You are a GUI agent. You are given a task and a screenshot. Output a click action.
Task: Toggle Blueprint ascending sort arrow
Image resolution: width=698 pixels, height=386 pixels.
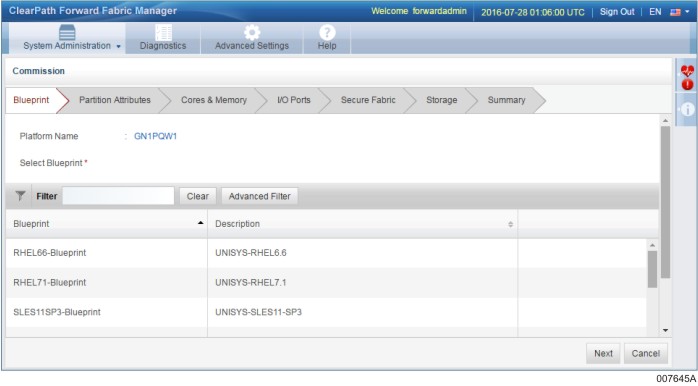click(x=201, y=223)
